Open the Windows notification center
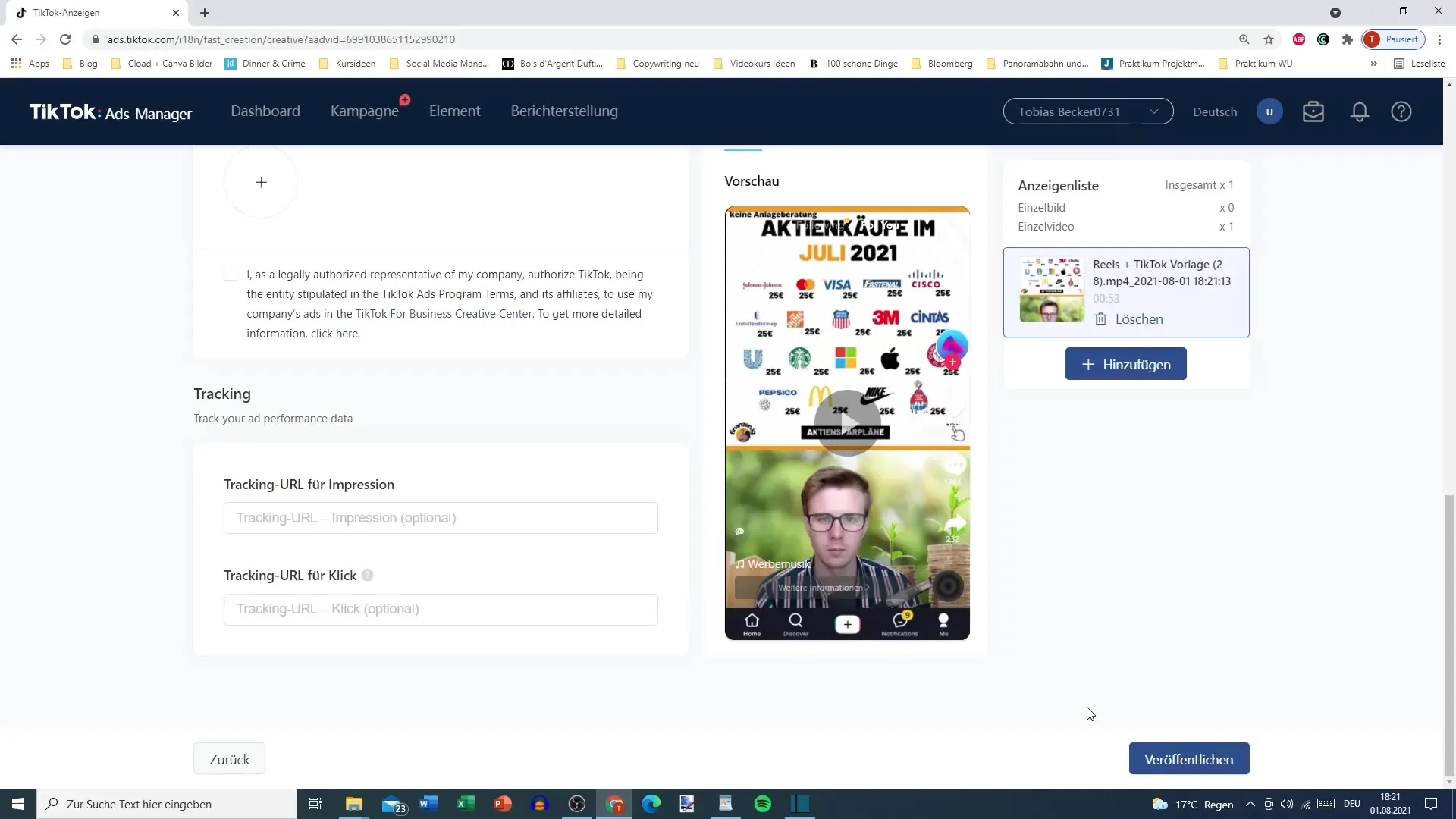Viewport: 1456px width, 819px height. tap(1431, 804)
